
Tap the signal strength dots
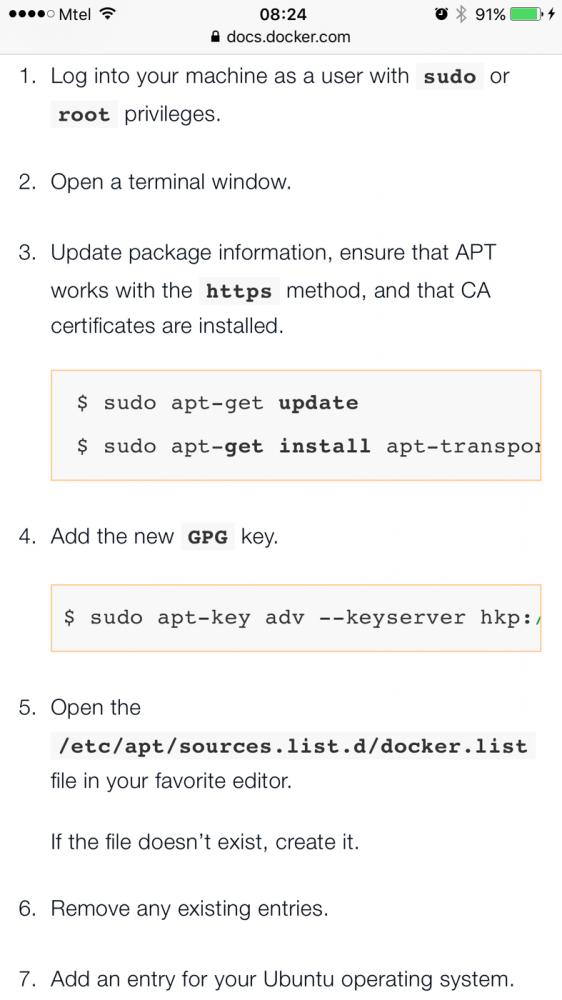32,14
